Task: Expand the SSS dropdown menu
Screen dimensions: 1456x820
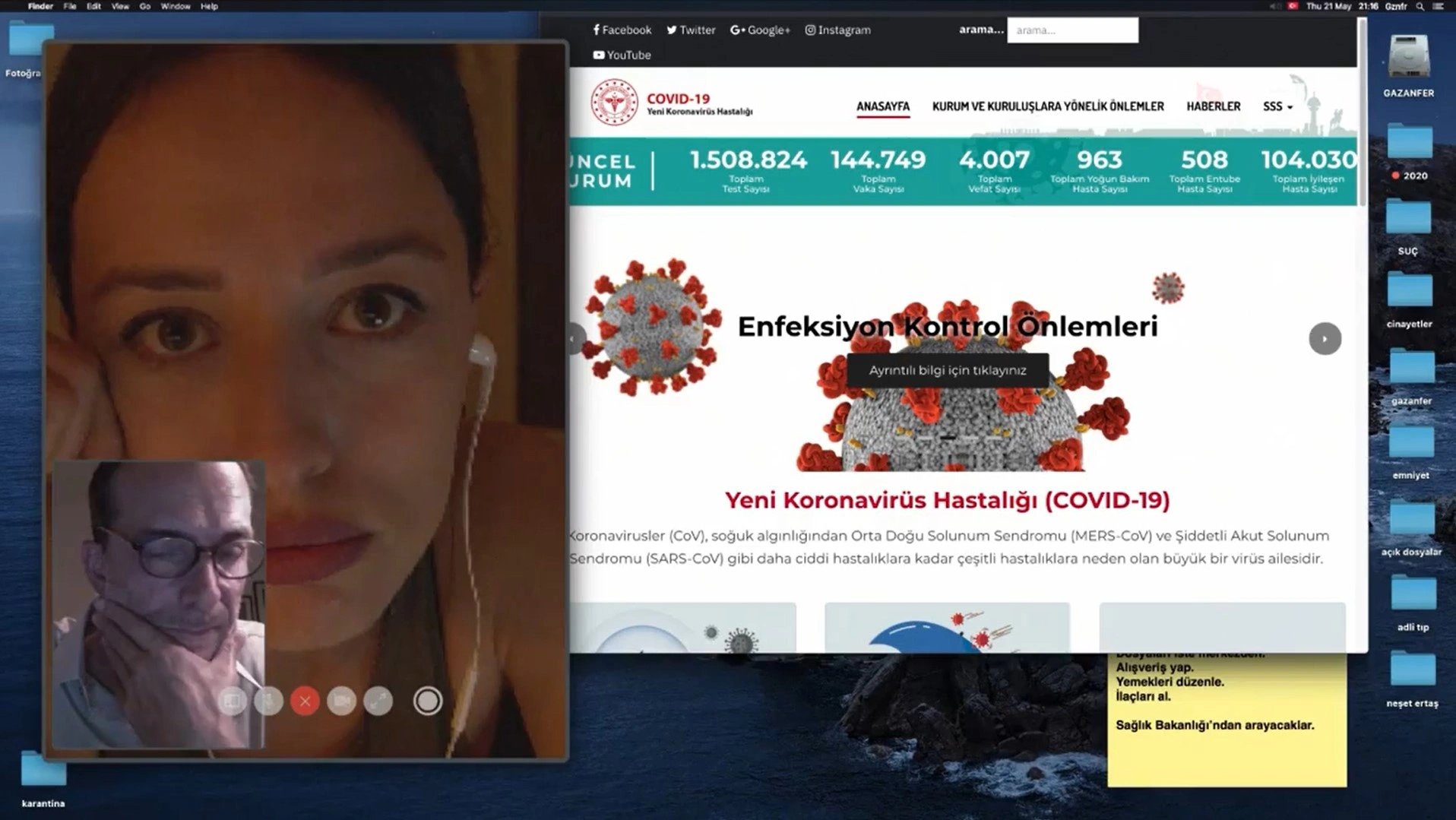Action: click(x=1277, y=106)
